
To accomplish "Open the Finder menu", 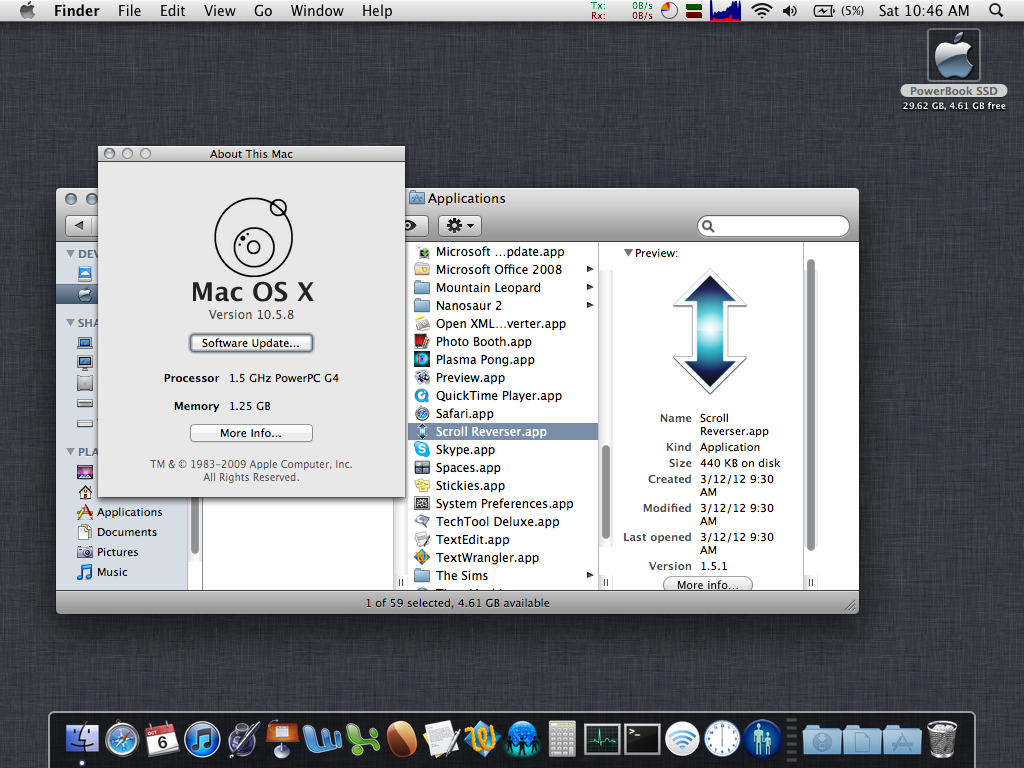I will click(x=76, y=10).
